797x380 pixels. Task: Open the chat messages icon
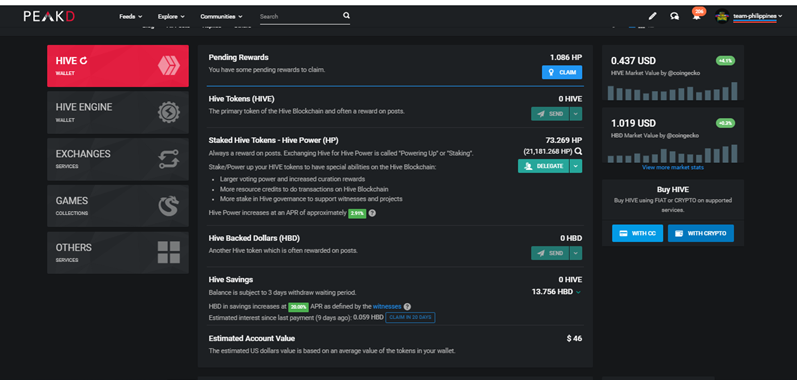pyautogui.click(x=675, y=16)
